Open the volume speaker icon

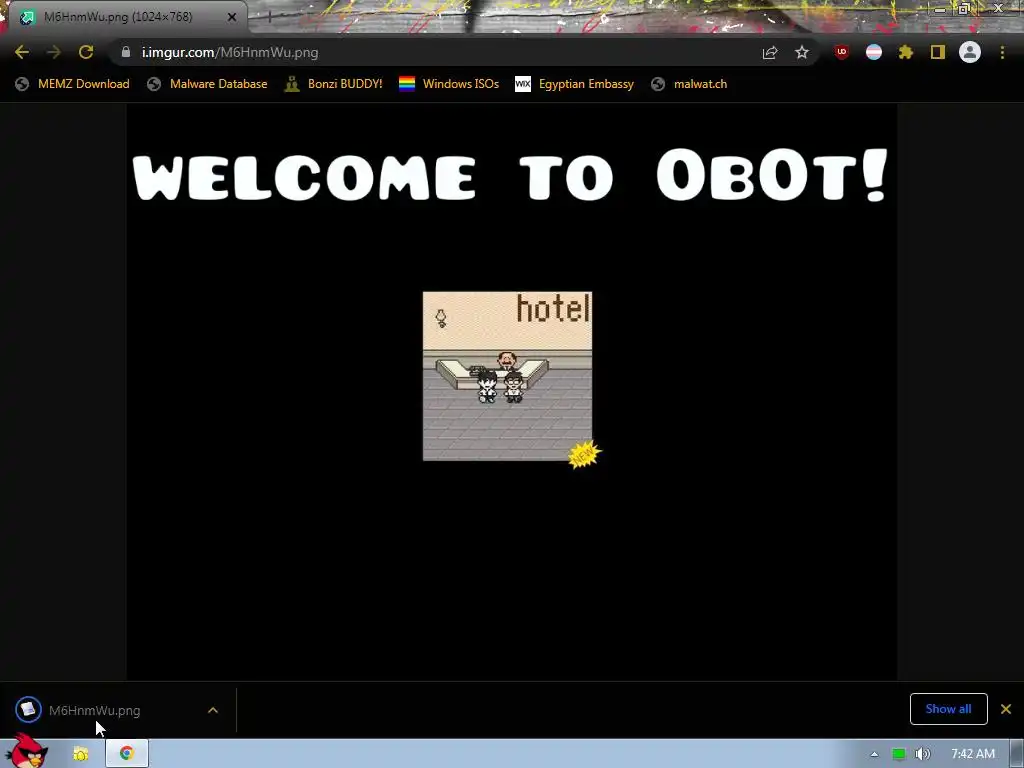pyautogui.click(x=922, y=754)
